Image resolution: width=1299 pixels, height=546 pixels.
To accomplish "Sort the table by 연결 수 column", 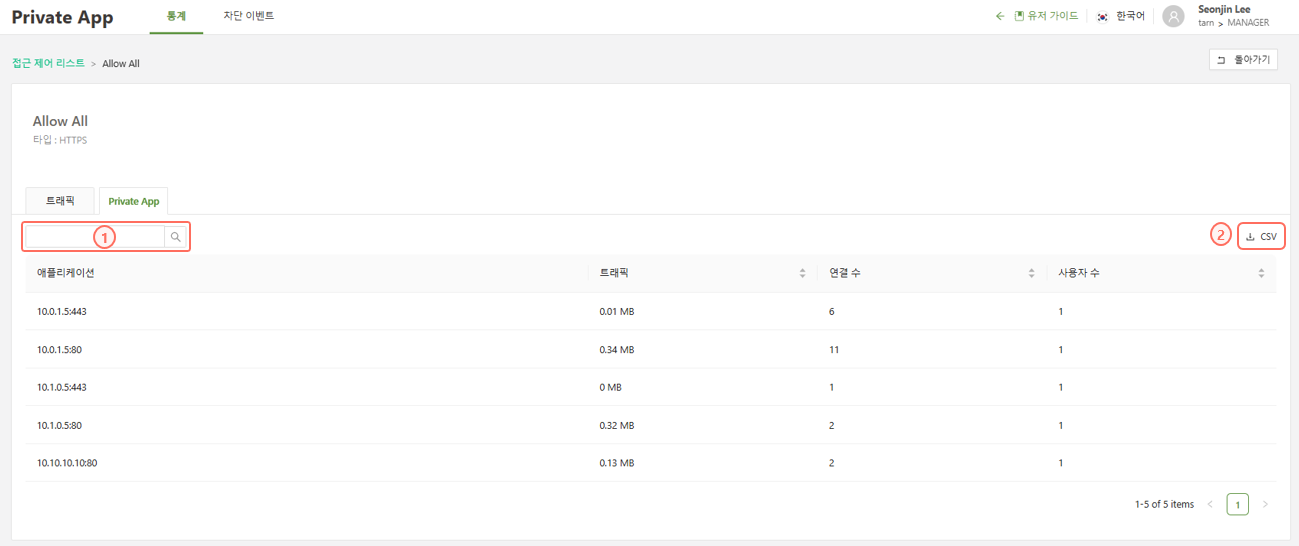I will coord(1031,273).
